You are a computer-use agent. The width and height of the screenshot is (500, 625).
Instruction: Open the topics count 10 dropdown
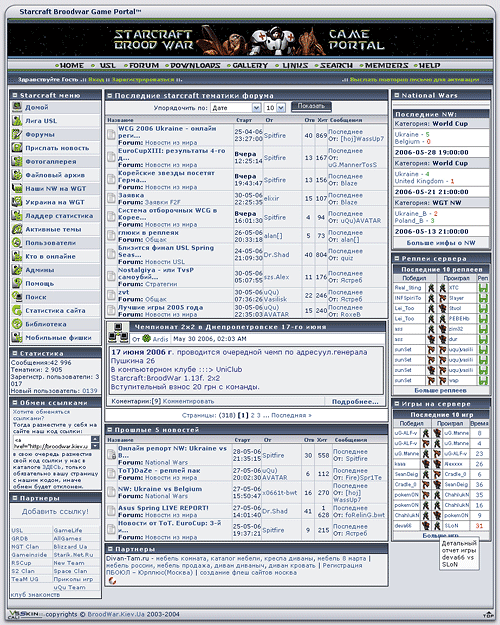click(x=275, y=108)
